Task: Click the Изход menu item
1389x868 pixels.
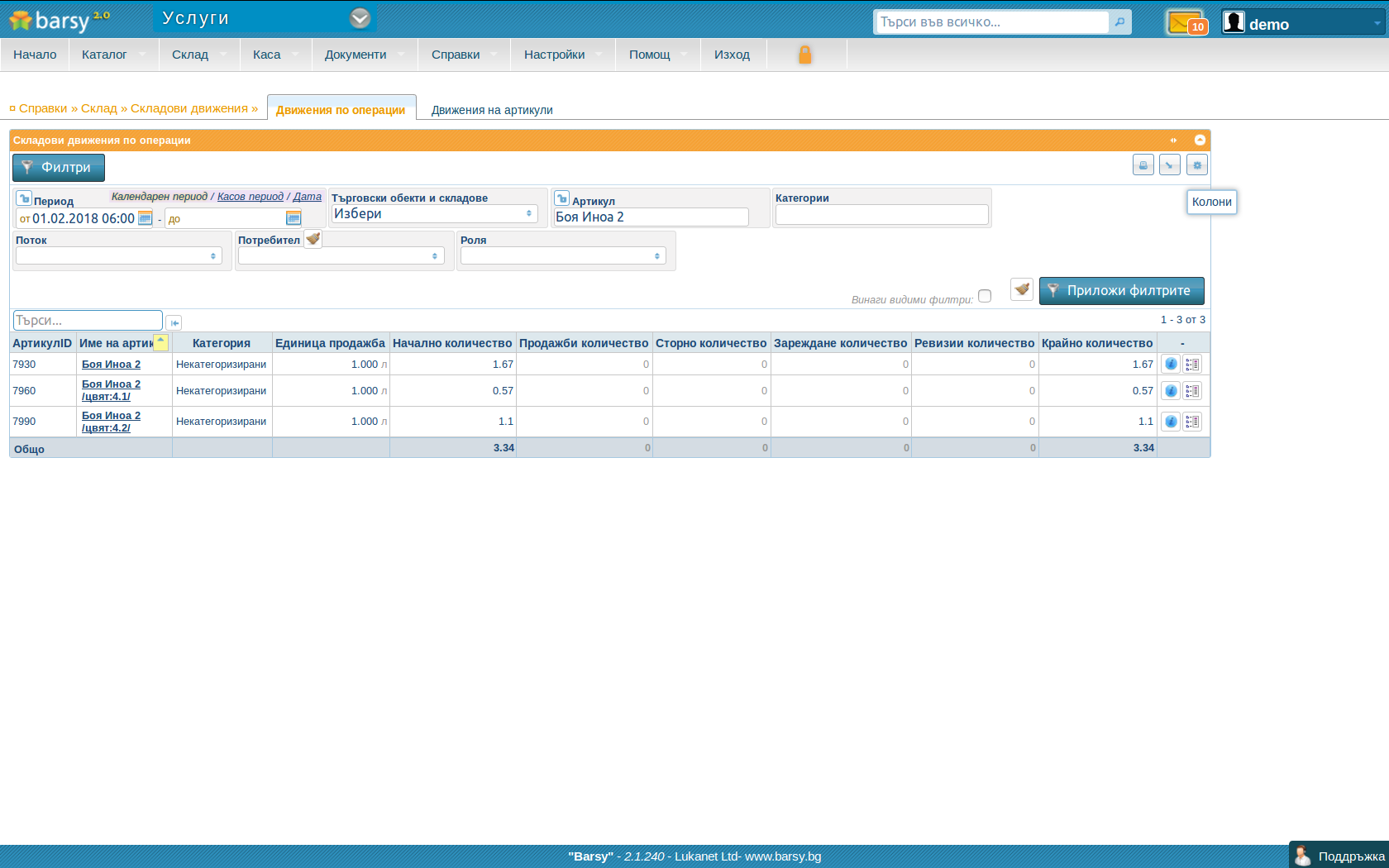Action: pos(732,55)
